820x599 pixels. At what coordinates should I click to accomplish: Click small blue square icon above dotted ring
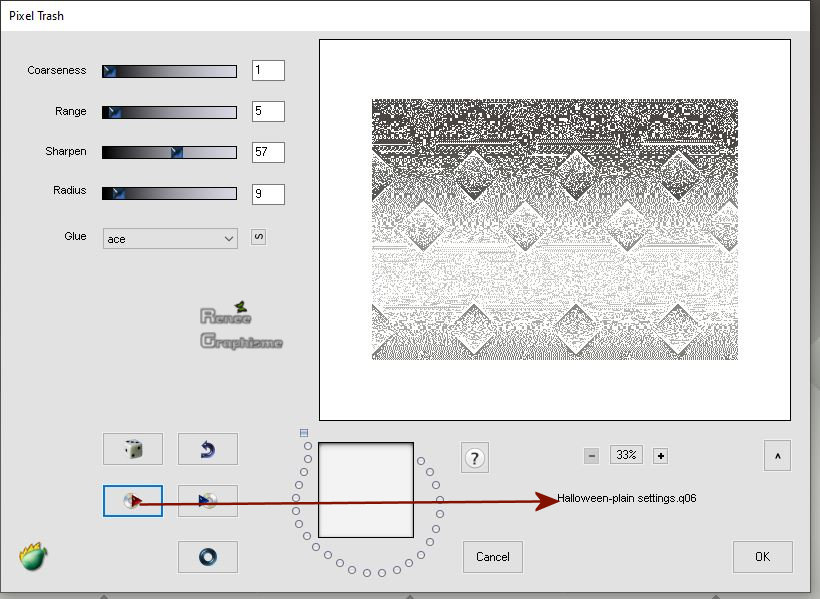tap(304, 433)
